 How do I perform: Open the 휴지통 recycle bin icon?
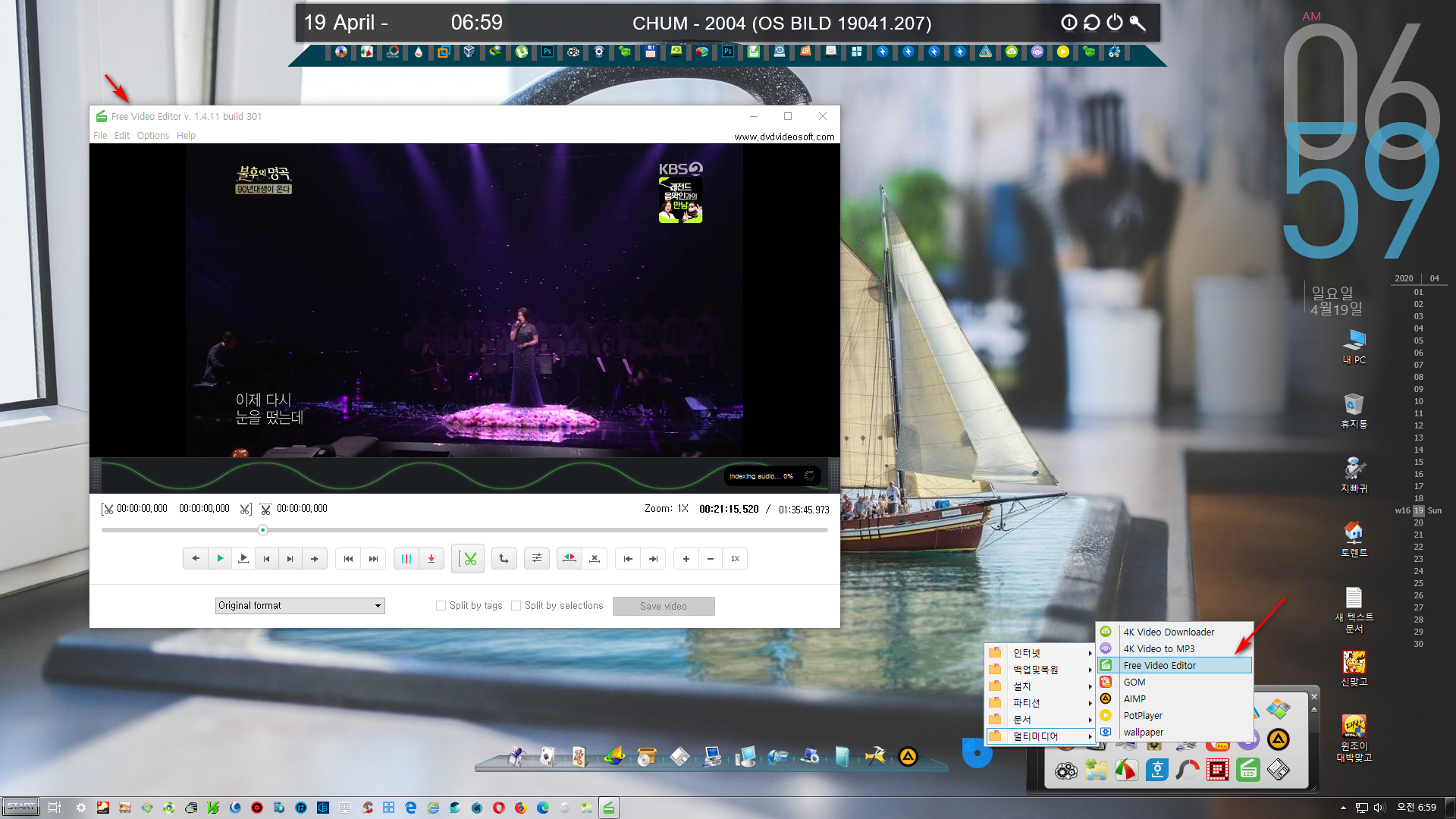coord(1354,411)
